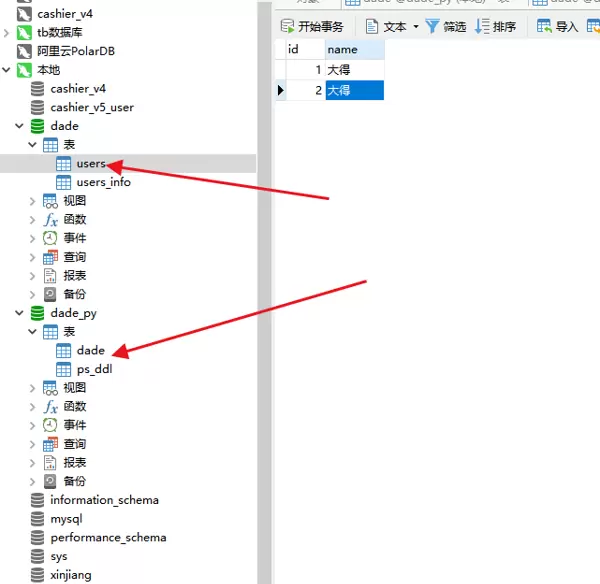Click the name column header

coord(354,49)
